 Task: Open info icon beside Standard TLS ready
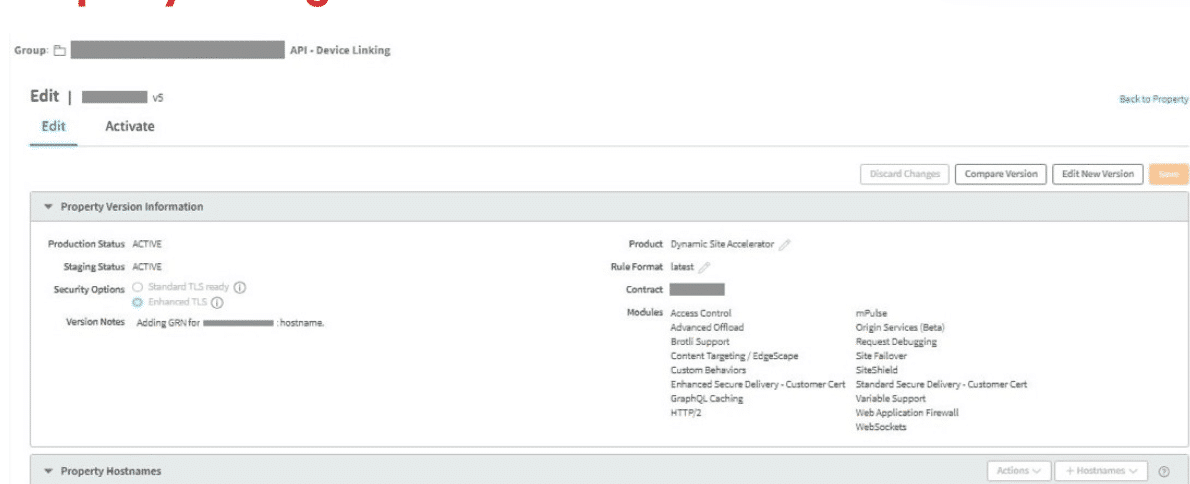(240, 288)
